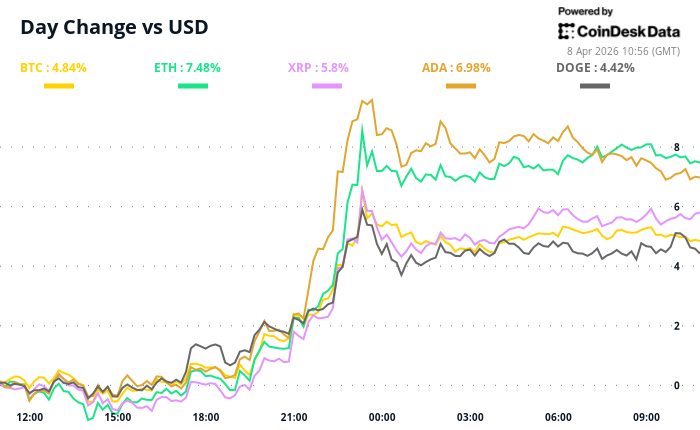Toggle the BTC 4.84% legend label
Viewport: 700px width, 430px height.
[54, 68]
